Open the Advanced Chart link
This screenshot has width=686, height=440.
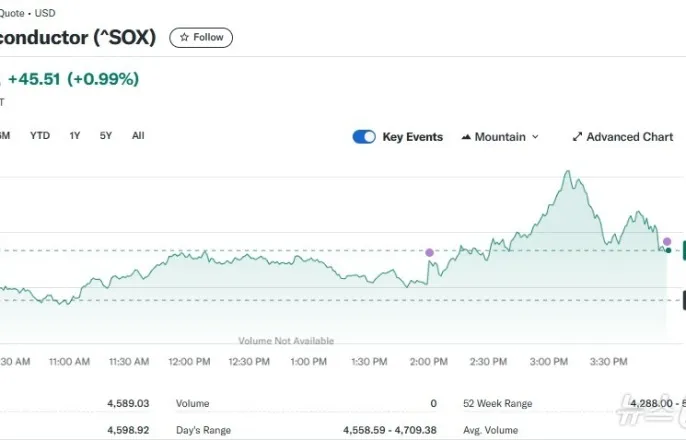tap(629, 137)
